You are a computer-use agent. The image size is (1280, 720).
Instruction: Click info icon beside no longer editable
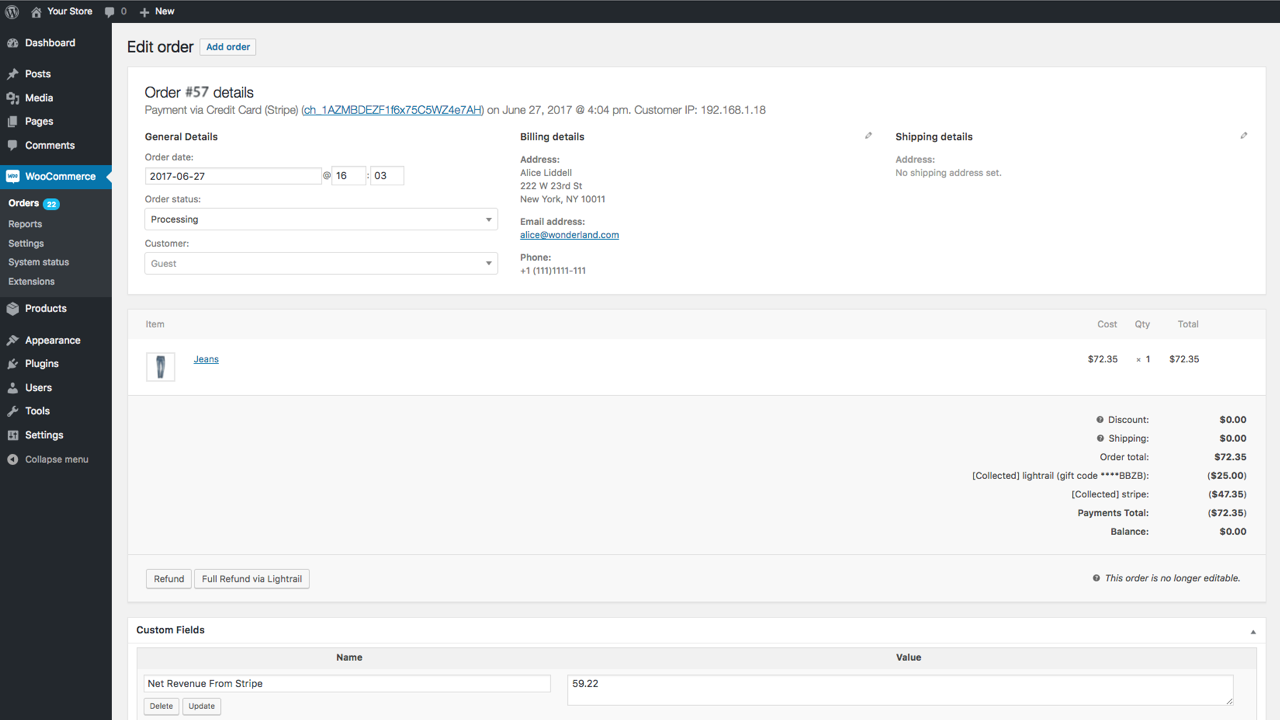point(1097,578)
